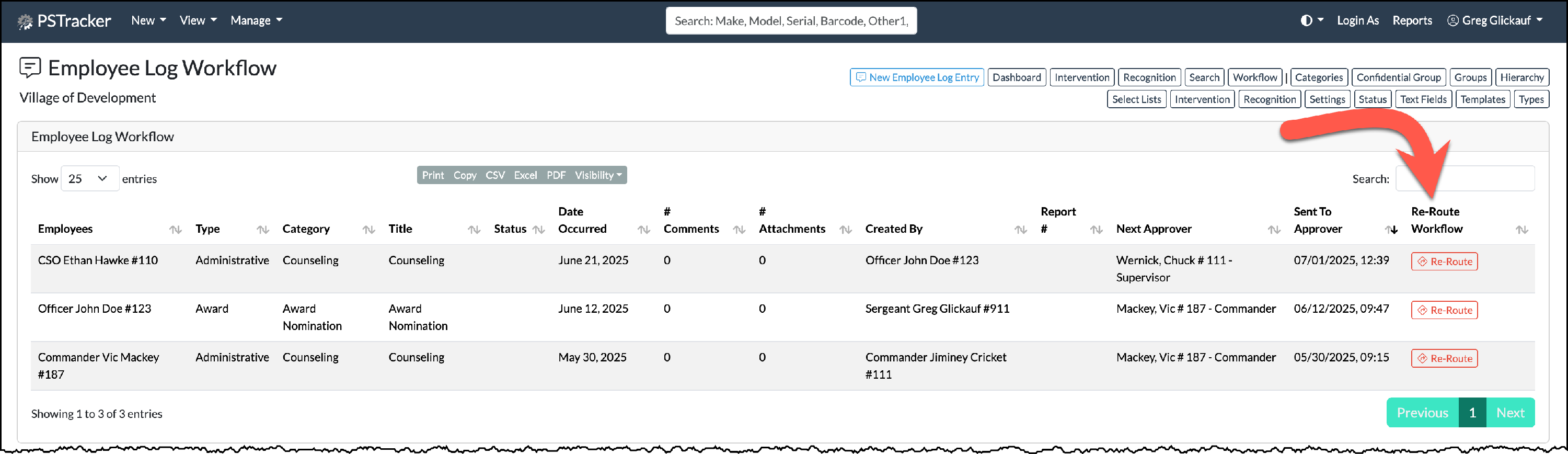This screenshot has height=454, width=1568.
Task: Click the Copy export button
Action: [465, 176]
